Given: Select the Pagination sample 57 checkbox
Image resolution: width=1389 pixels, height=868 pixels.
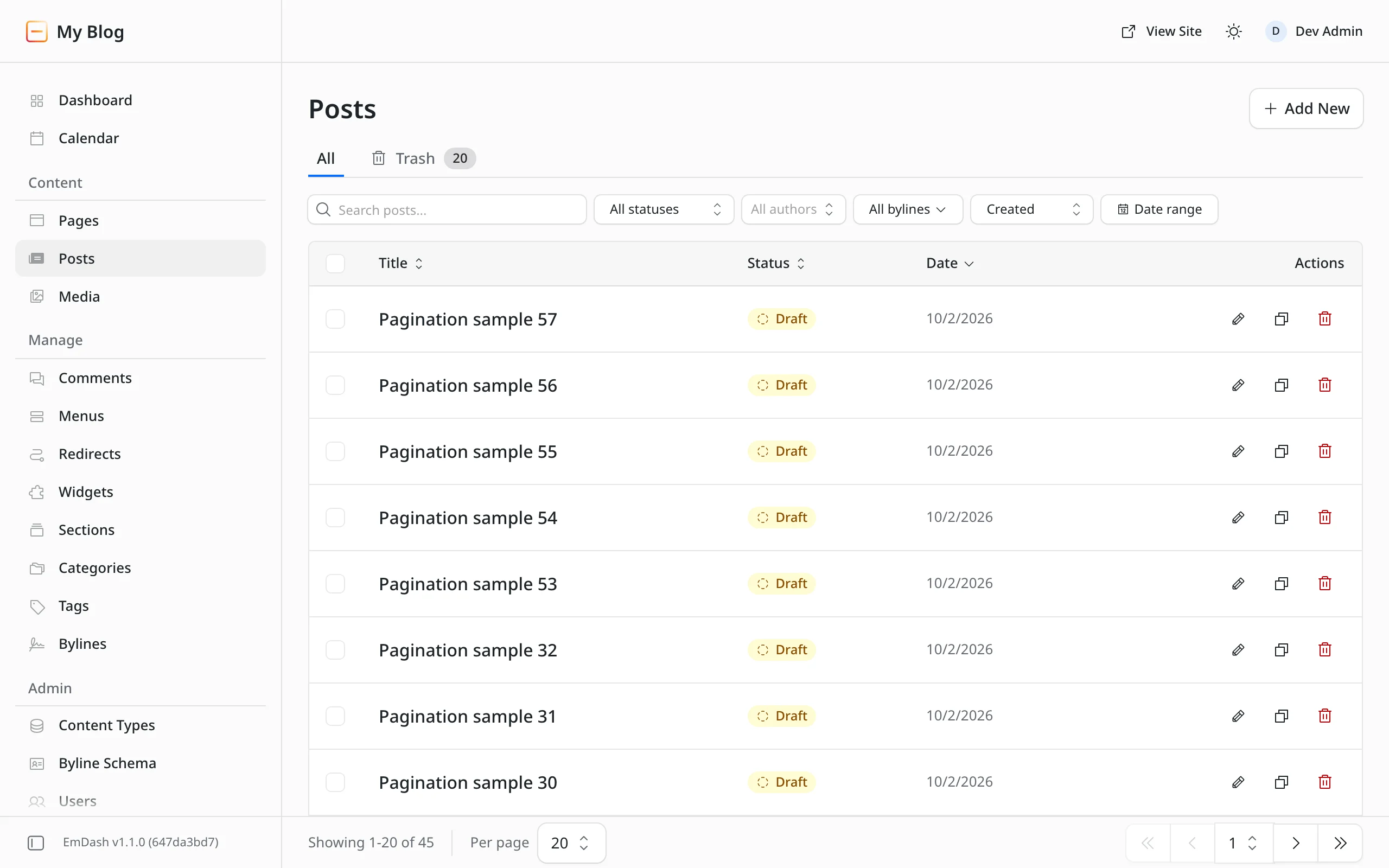Looking at the screenshot, I should 335,318.
